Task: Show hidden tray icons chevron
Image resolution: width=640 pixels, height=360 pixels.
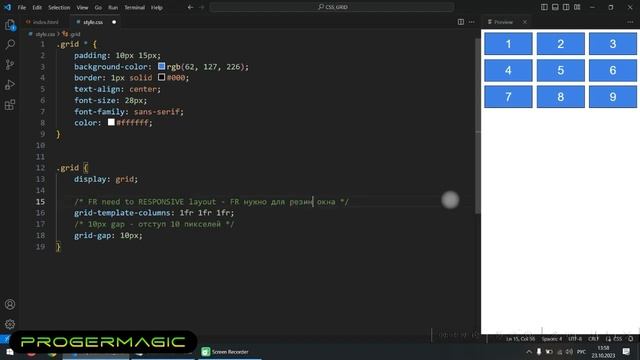Action: pyautogui.click(x=529, y=352)
